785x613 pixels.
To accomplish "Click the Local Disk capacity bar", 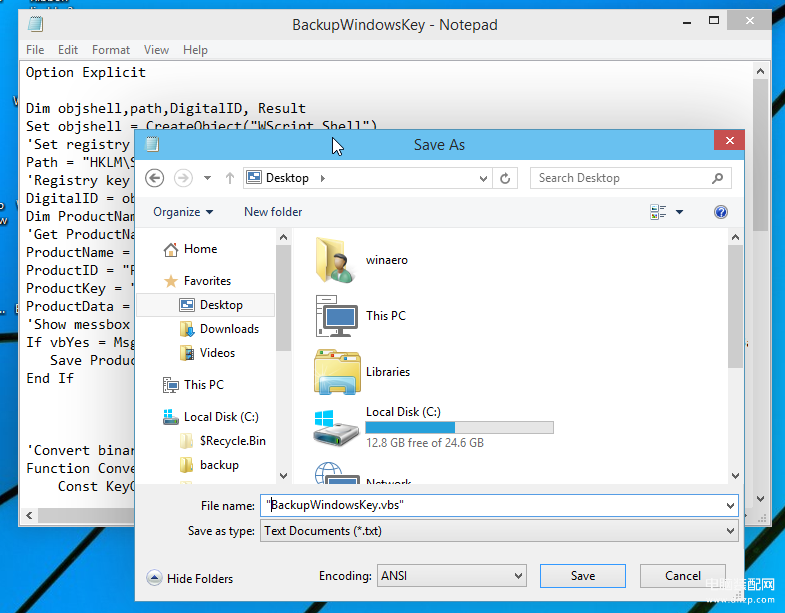I will [x=460, y=427].
